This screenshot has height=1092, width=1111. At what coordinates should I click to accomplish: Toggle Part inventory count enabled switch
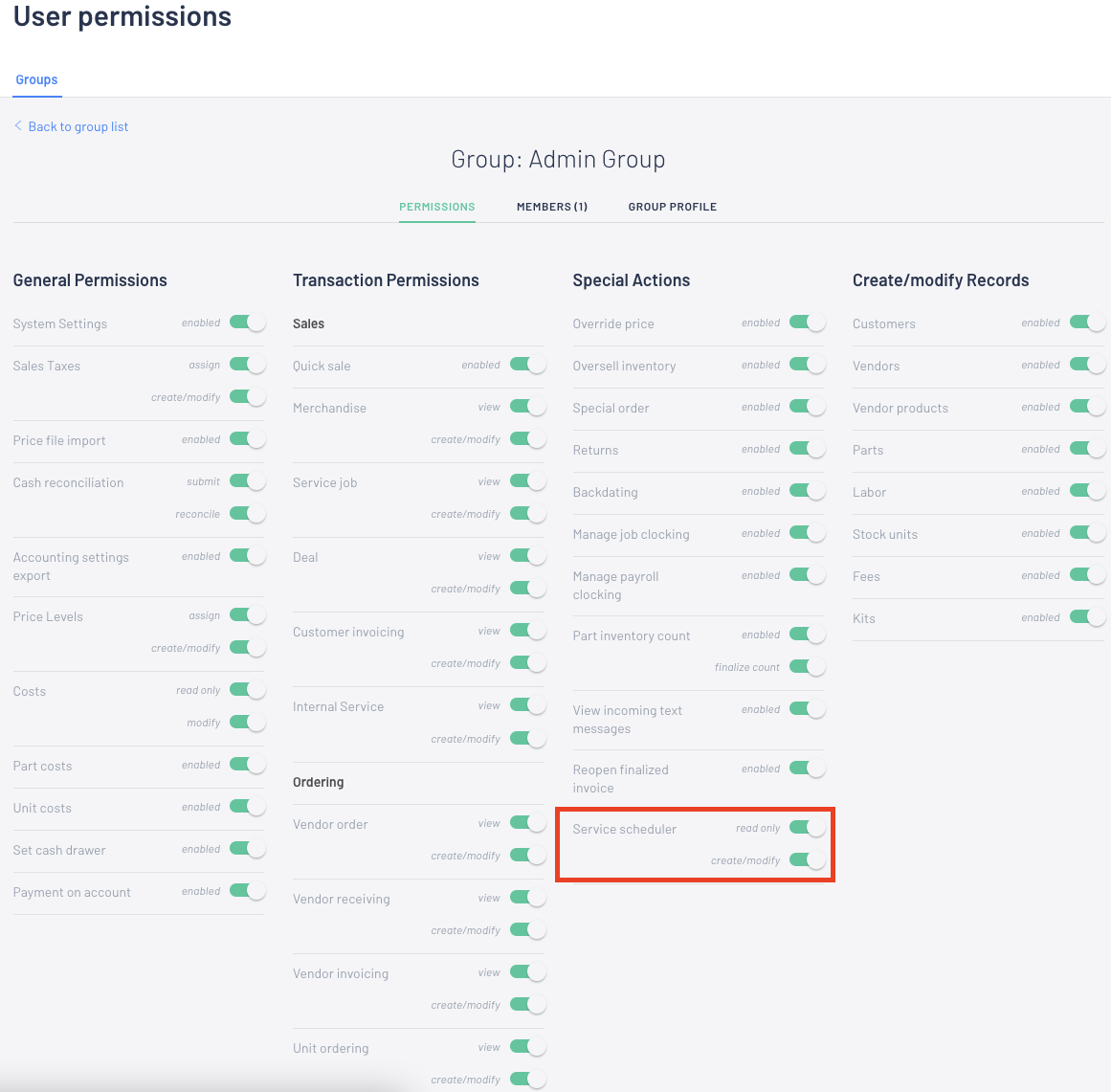[807, 635]
